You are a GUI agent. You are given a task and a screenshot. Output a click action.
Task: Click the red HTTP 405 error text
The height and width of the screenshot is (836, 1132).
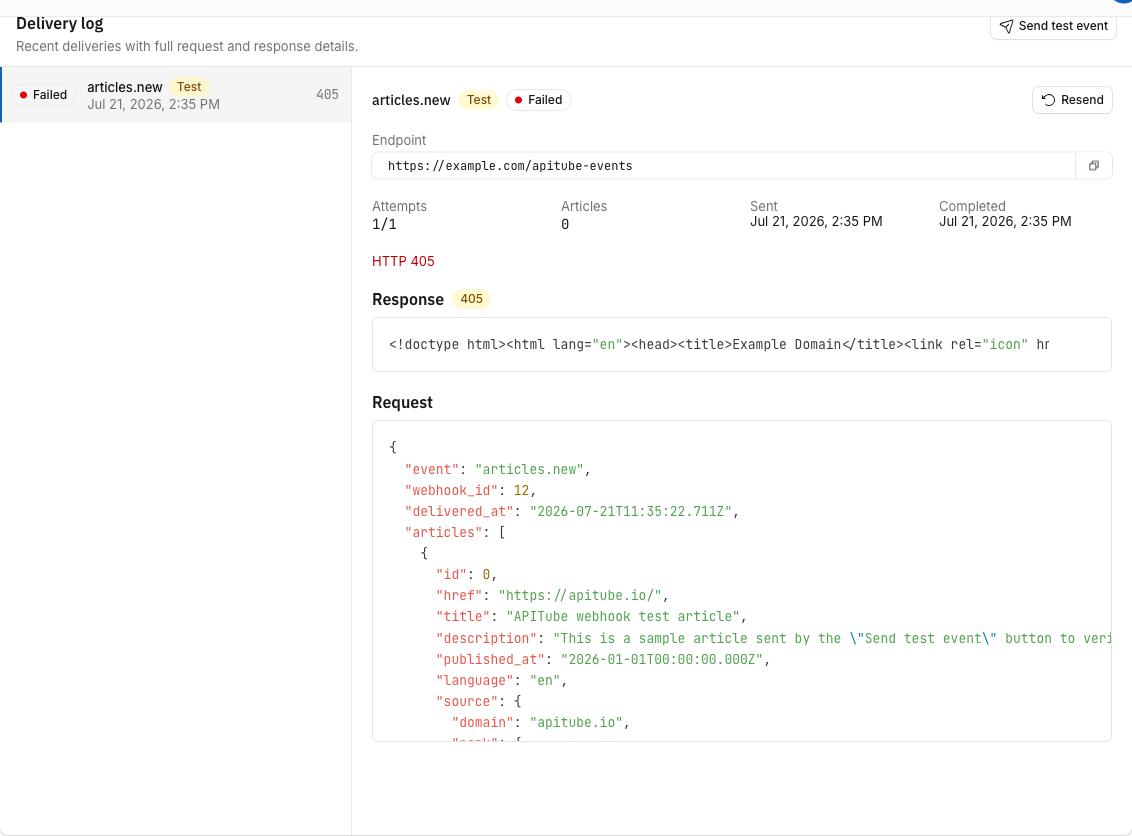[x=403, y=261]
